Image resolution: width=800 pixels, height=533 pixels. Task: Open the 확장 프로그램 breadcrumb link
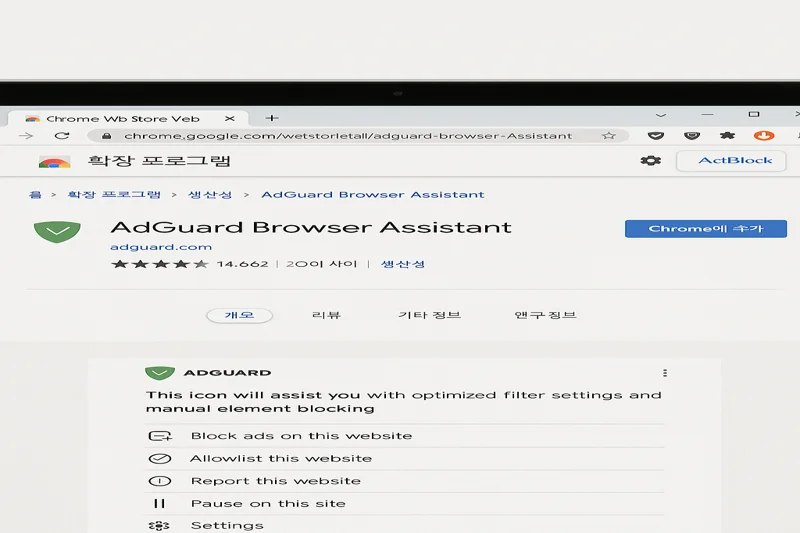tap(114, 195)
